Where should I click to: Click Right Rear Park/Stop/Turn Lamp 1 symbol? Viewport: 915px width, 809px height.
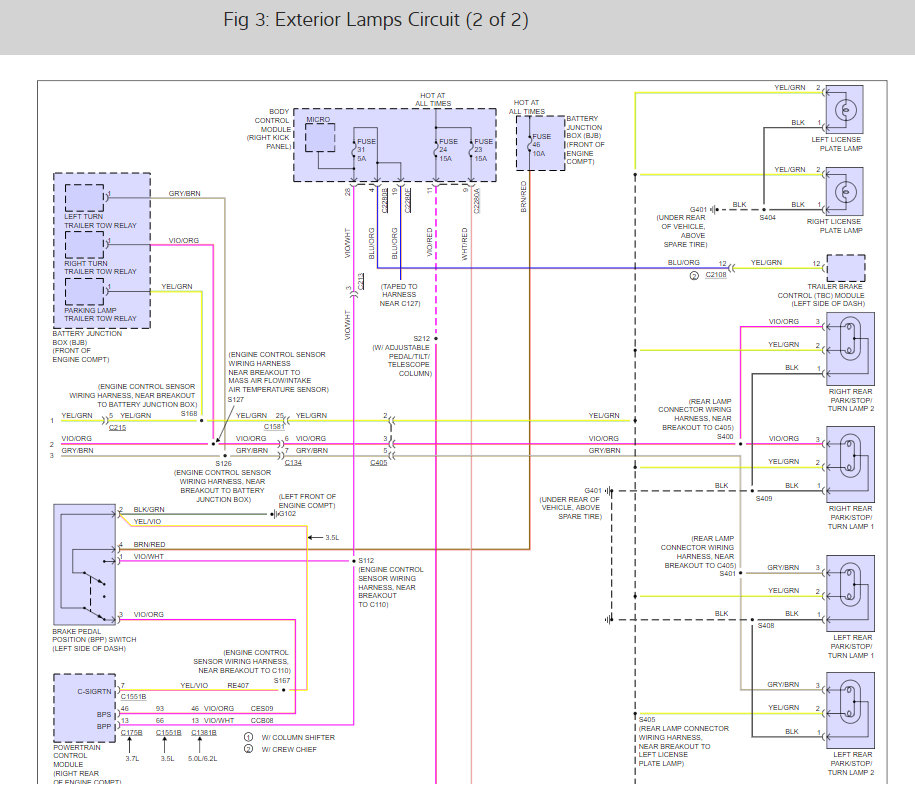pyautogui.click(x=851, y=464)
